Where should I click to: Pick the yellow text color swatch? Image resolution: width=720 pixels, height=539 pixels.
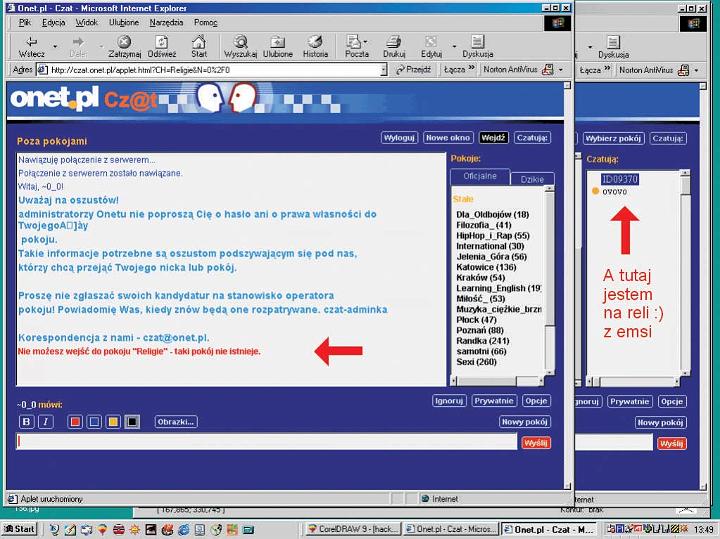(113, 421)
